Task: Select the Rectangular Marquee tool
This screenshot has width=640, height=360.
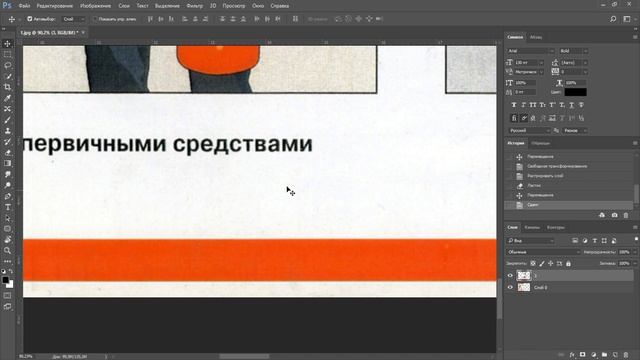Action: point(7,54)
